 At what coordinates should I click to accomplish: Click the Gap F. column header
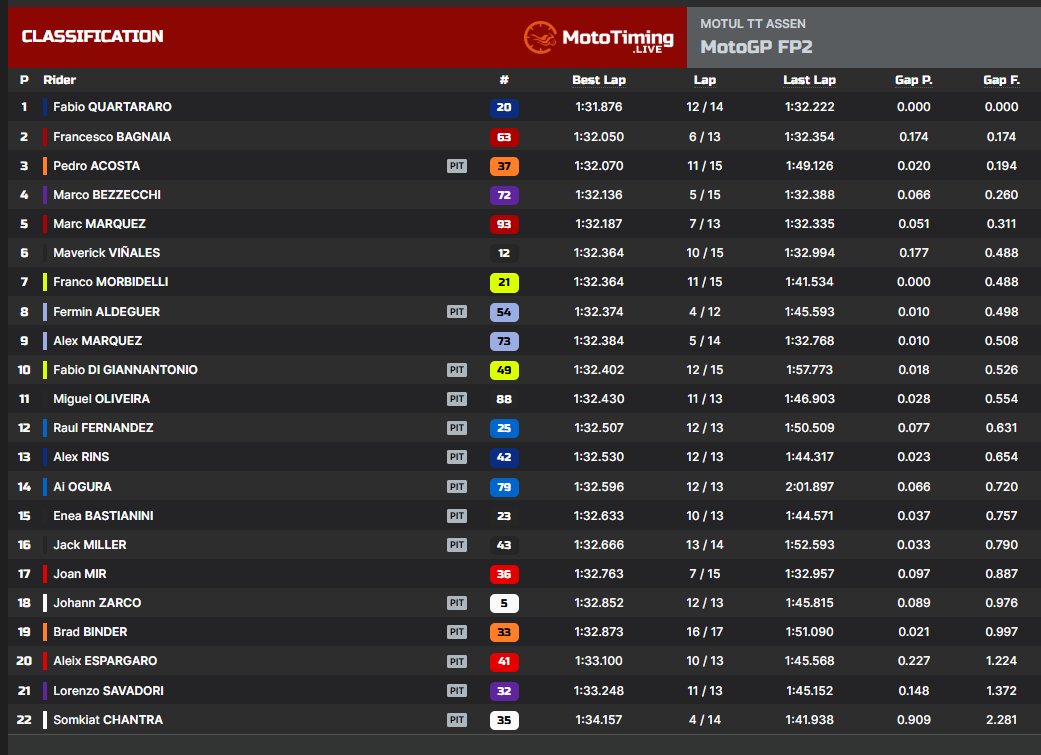[1001, 80]
